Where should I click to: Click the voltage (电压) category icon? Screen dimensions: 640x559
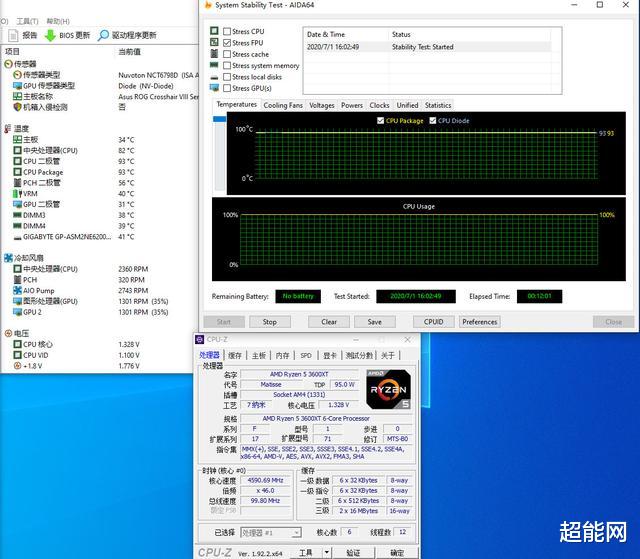point(8,333)
